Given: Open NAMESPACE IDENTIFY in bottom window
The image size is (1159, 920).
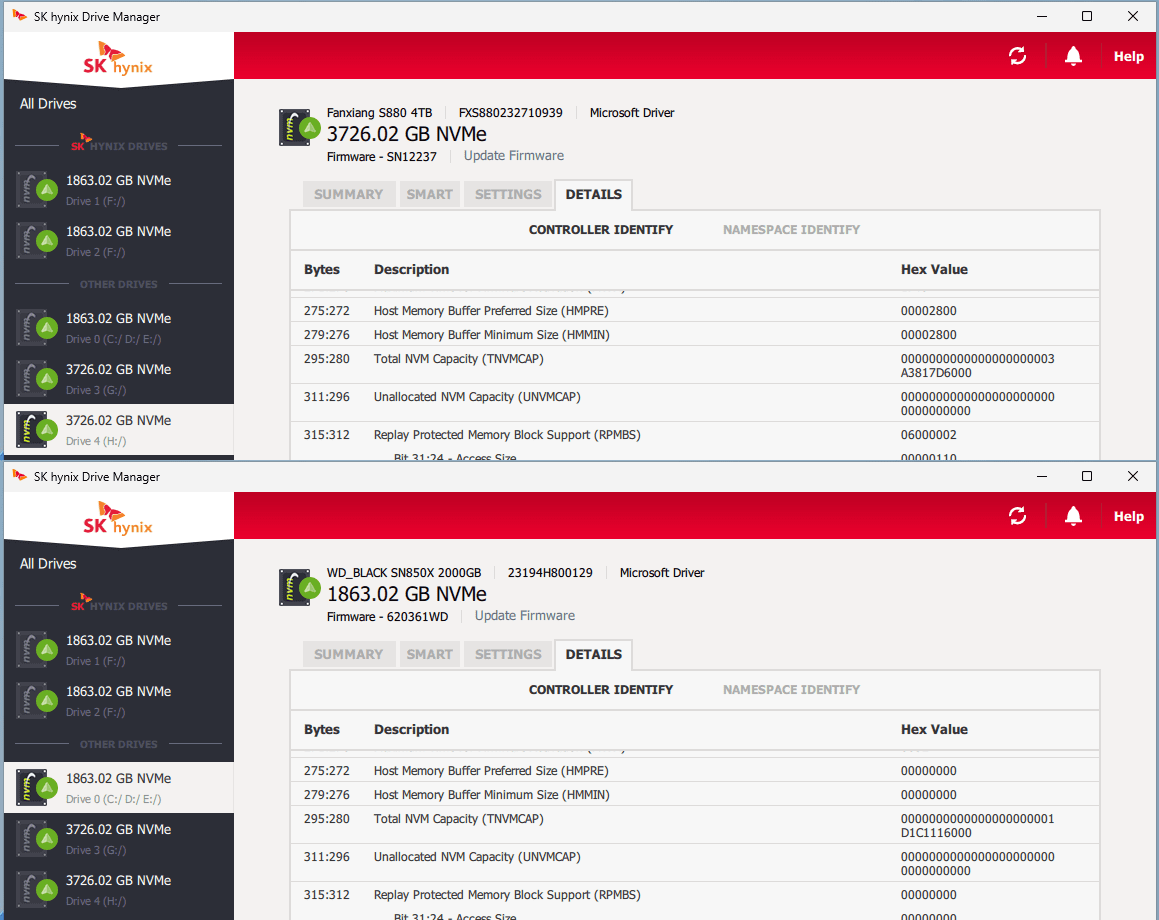Looking at the screenshot, I should (x=792, y=689).
